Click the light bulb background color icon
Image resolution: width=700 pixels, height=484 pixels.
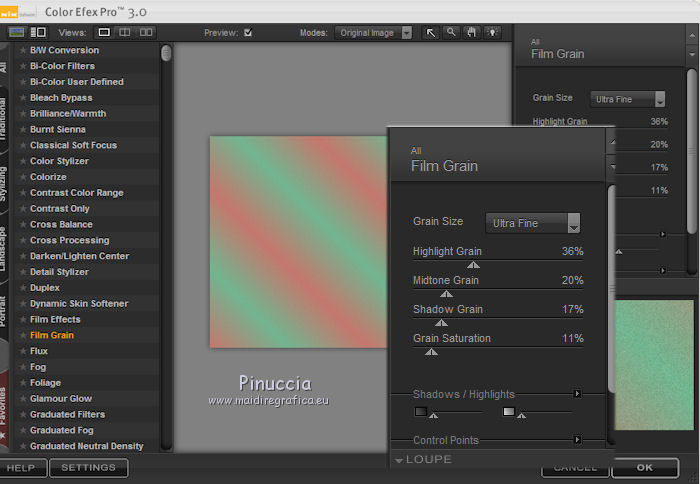(493, 33)
